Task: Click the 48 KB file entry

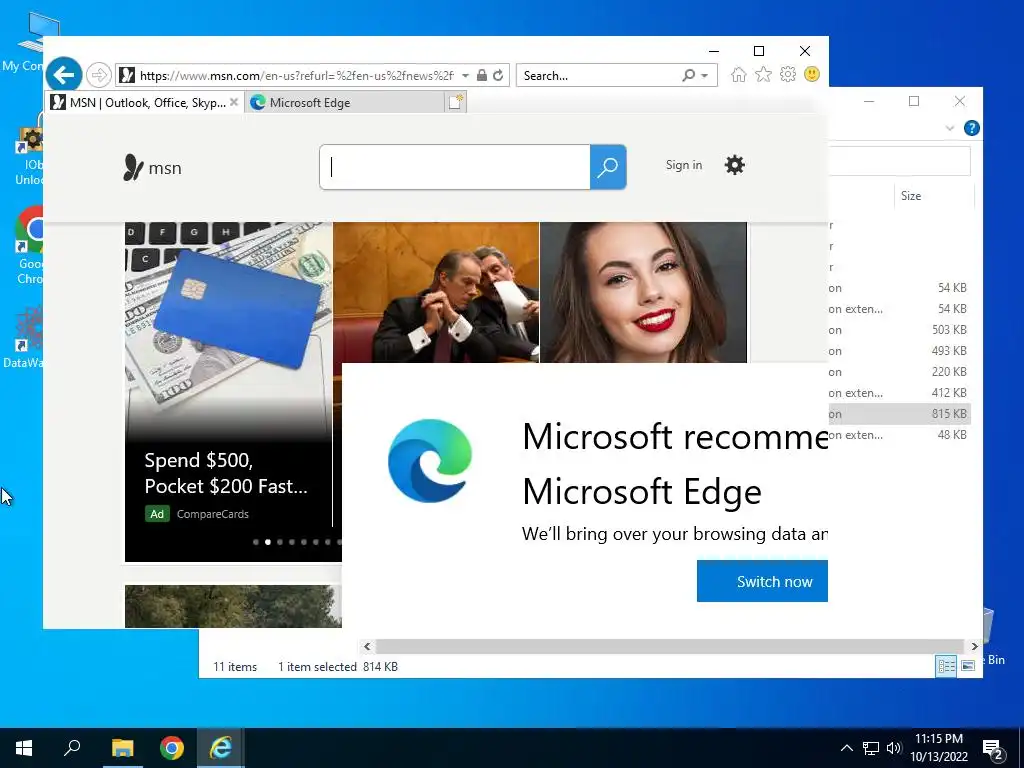Action: [x=899, y=434]
